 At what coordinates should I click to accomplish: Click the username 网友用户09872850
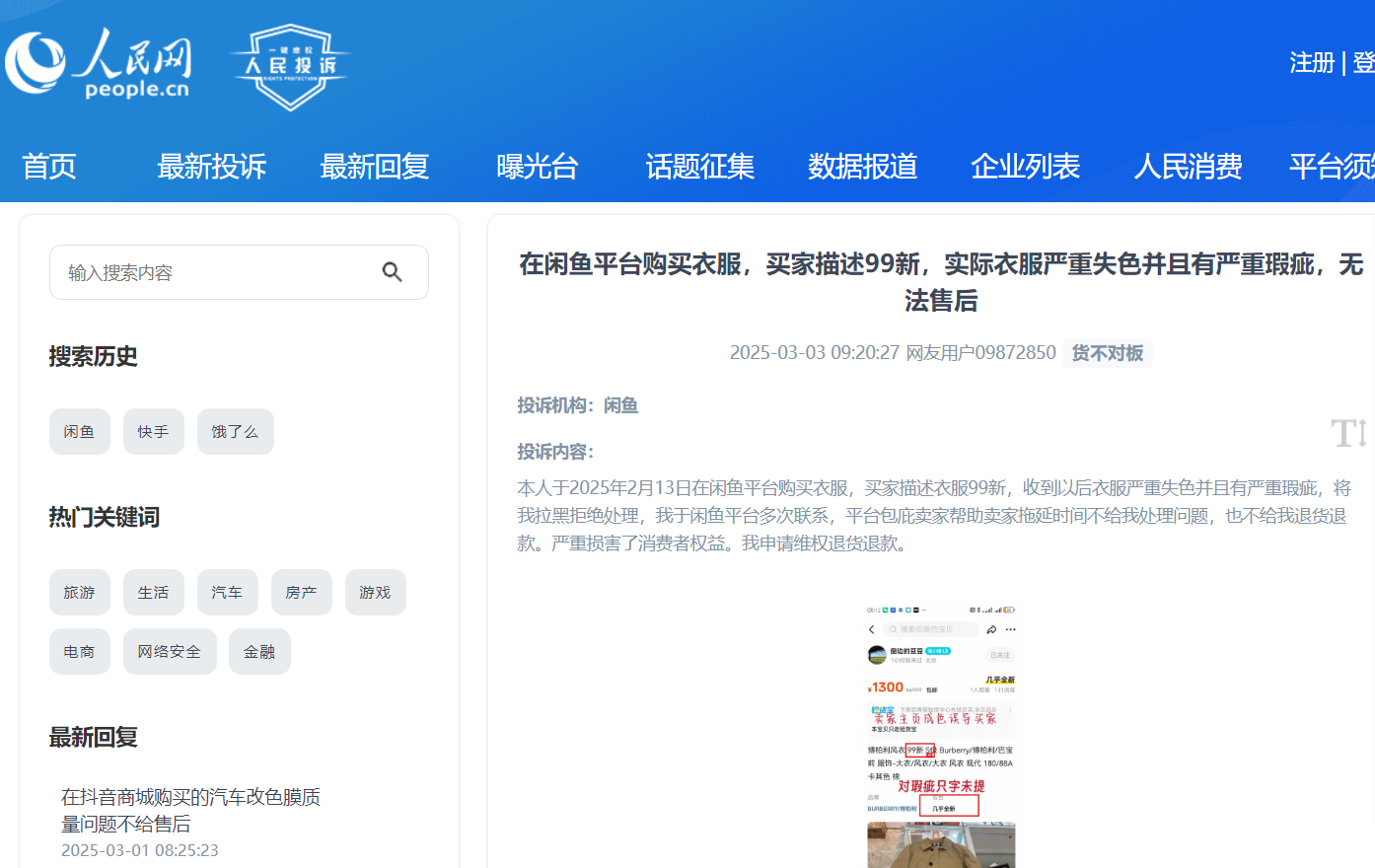(981, 353)
